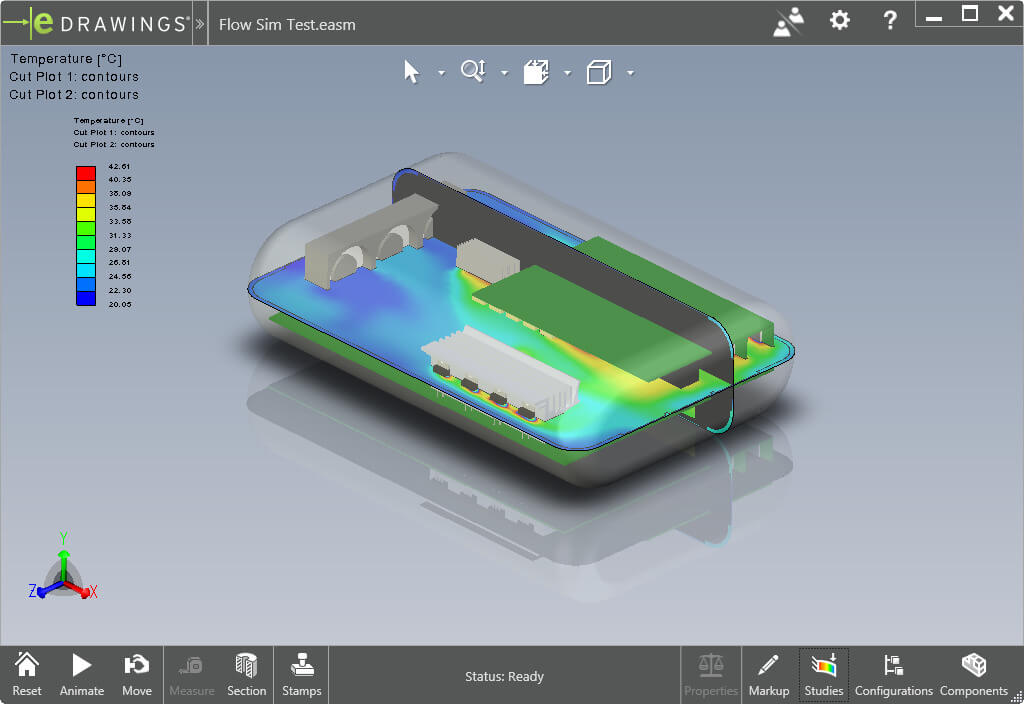Image resolution: width=1024 pixels, height=704 pixels.
Task: Select the arrow selection tool
Action: [x=413, y=71]
